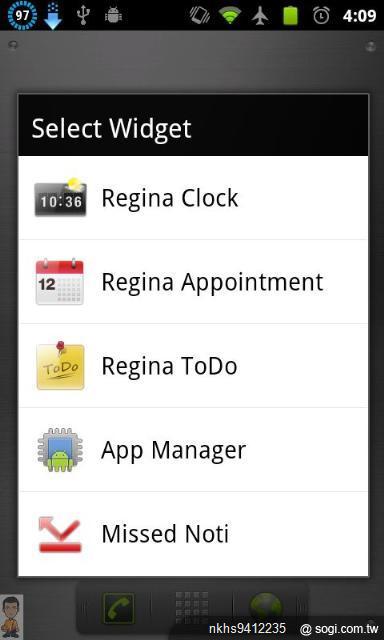This screenshot has width=384, height=640.
Task: Choose the App Manager list entry
Action: coord(193,450)
